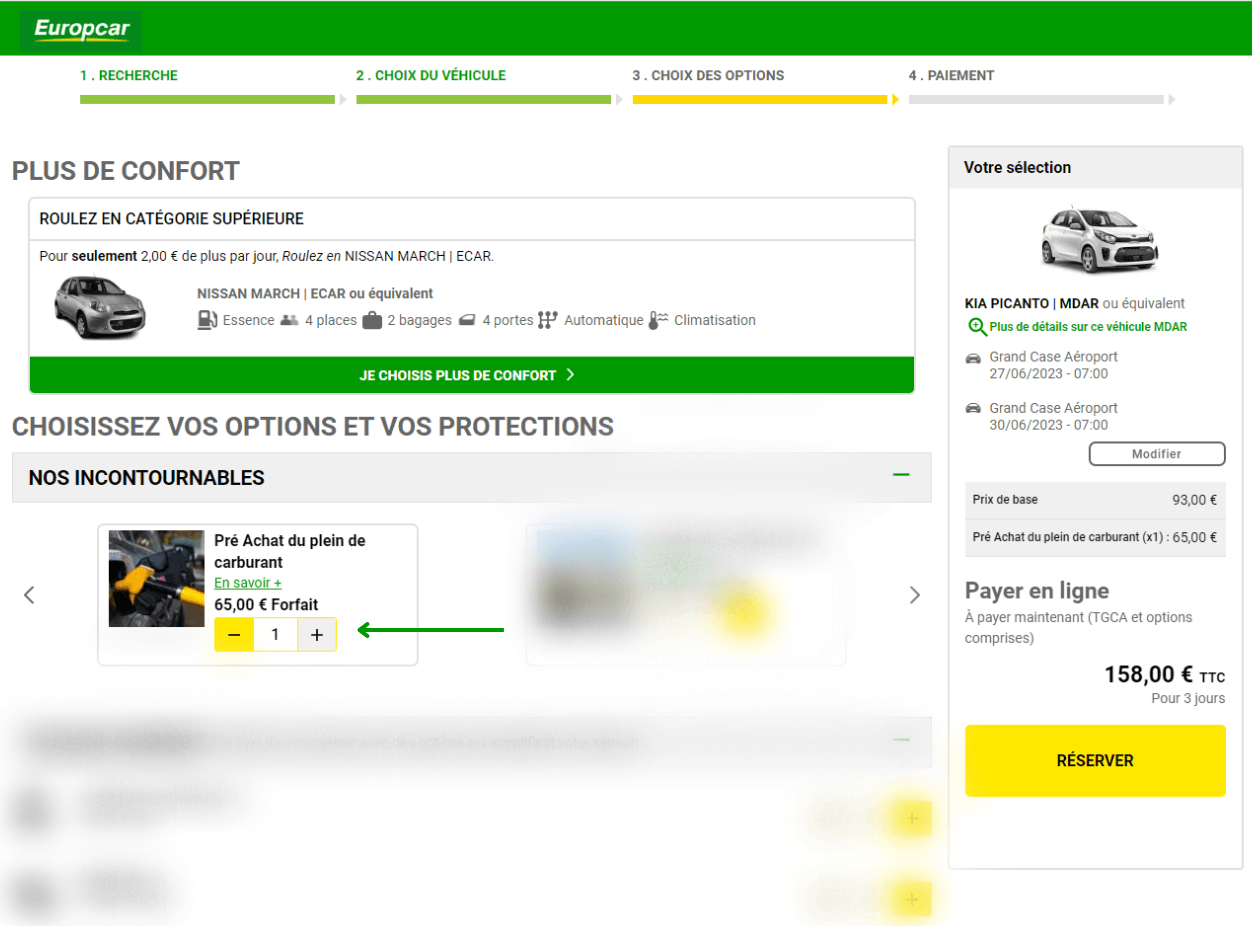This screenshot has height=926, width=1252.
Task: Click the Modifier button in Votre sélection
Action: [1155, 453]
